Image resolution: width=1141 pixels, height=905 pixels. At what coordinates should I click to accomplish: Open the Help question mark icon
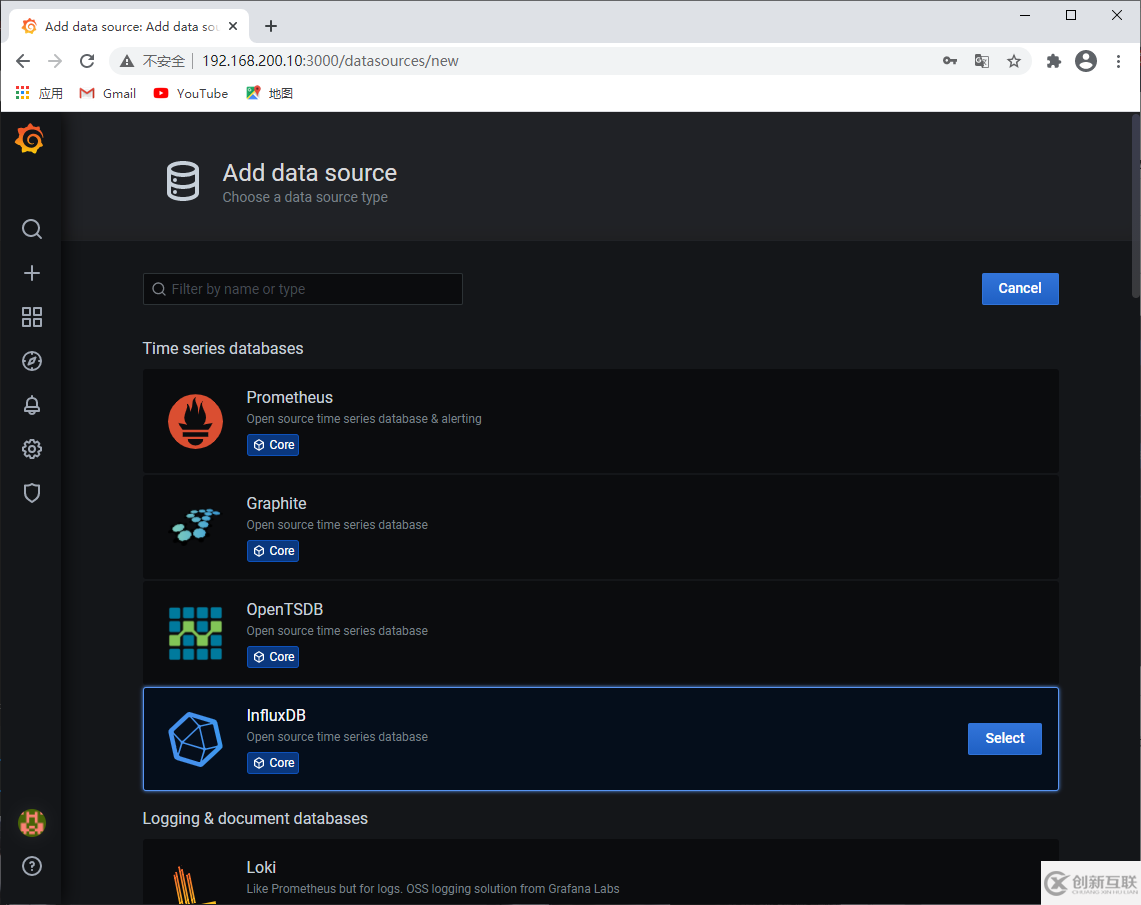pyautogui.click(x=31, y=866)
